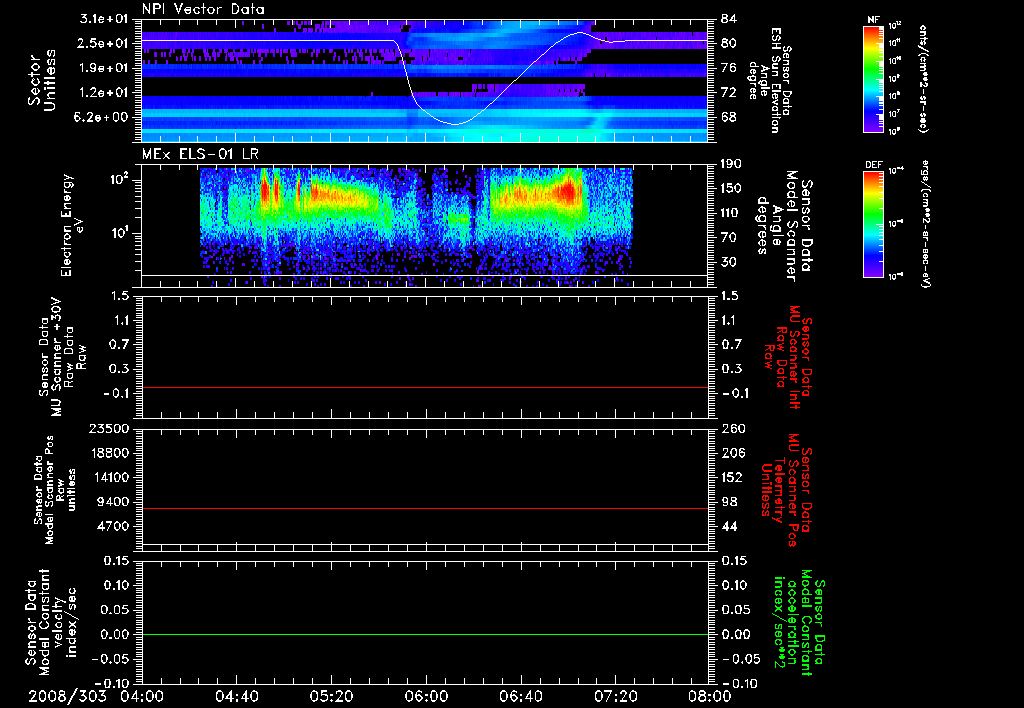The height and width of the screenshot is (708, 1024).
Task: Click the '260' telemetry tick value
Action: [732, 428]
